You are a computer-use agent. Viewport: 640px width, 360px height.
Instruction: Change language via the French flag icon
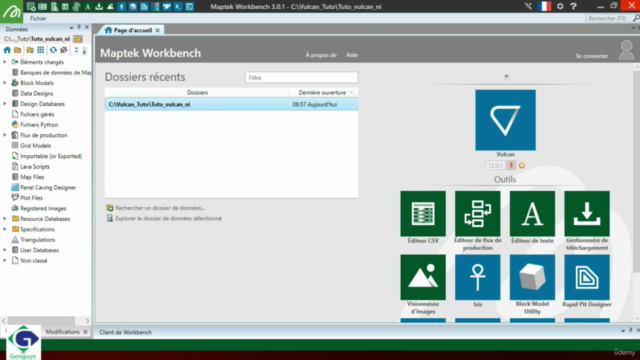pos(544,6)
